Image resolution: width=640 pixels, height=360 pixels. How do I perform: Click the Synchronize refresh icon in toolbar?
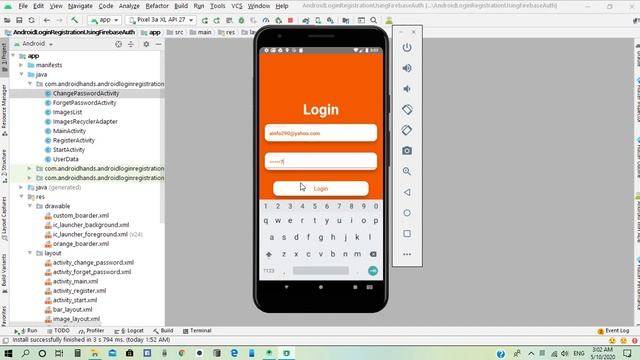31,20
